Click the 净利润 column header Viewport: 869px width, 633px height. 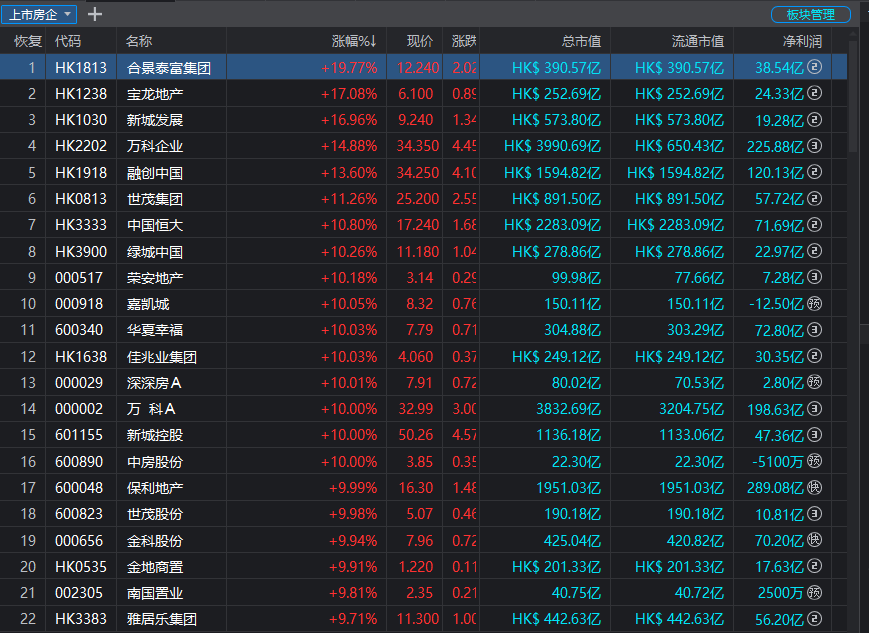coord(802,41)
